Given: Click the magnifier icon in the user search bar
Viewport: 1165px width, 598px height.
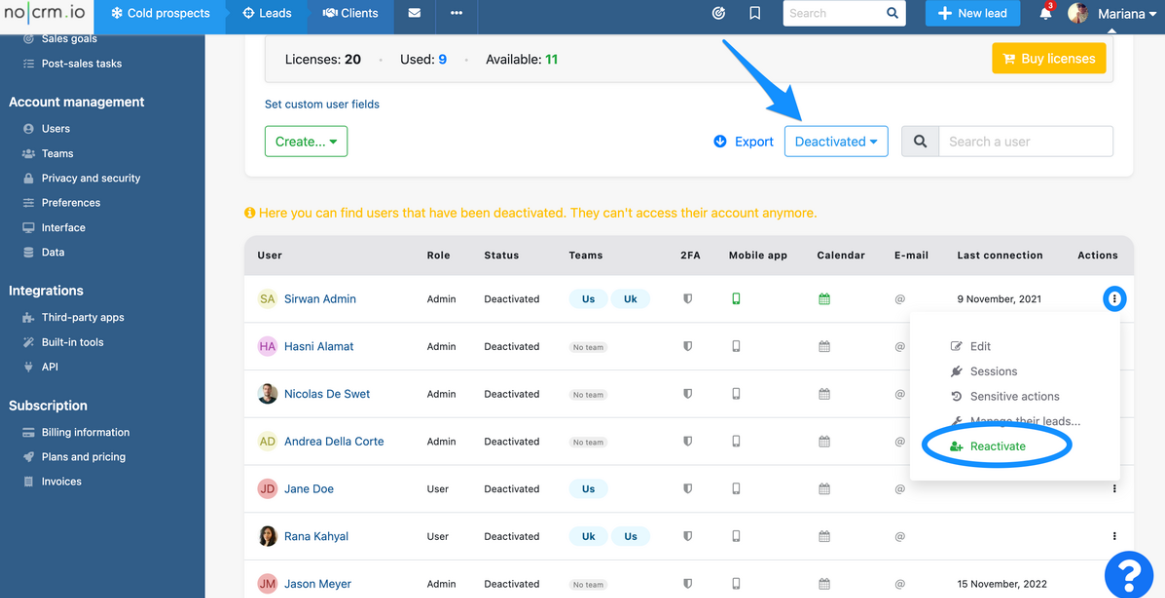Looking at the screenshot, I should tap(920, 141).
